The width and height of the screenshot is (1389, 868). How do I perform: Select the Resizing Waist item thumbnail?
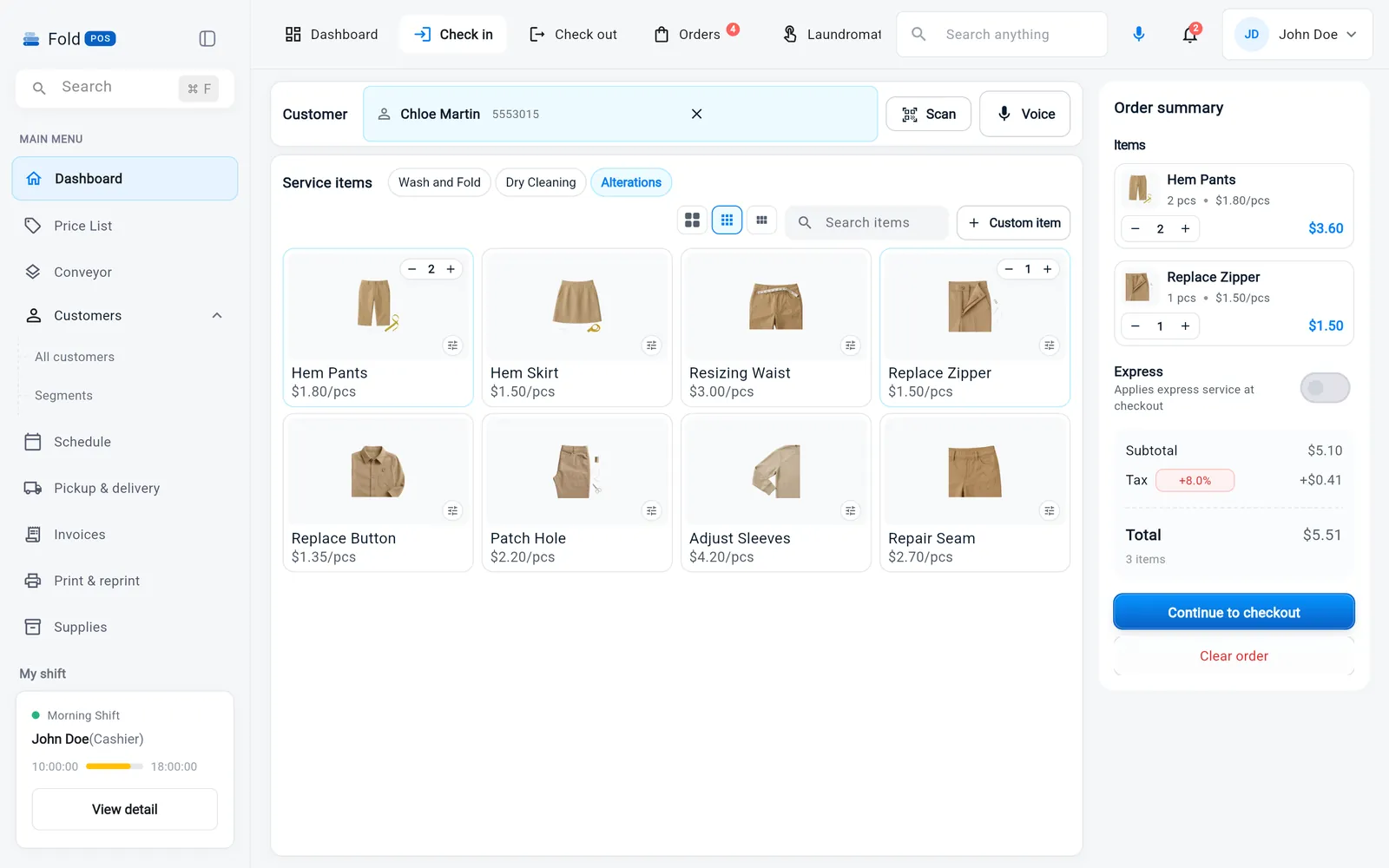click(x=776, y=306)
